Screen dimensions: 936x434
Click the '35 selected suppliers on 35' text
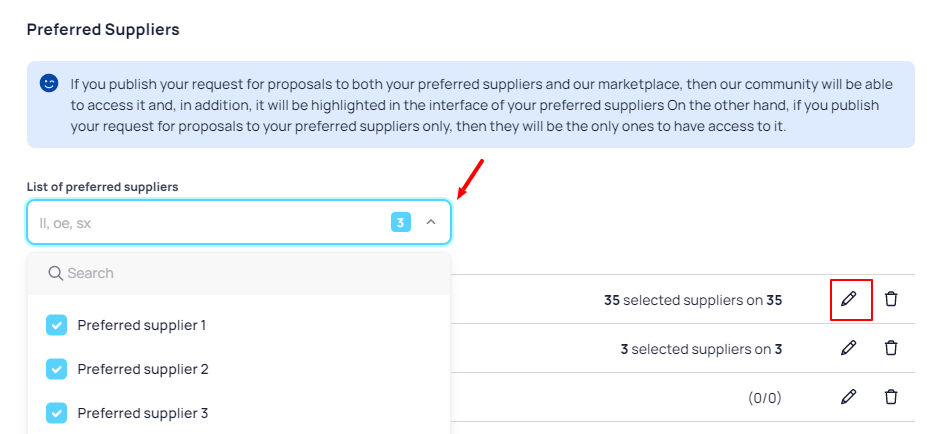coord(693,300)
